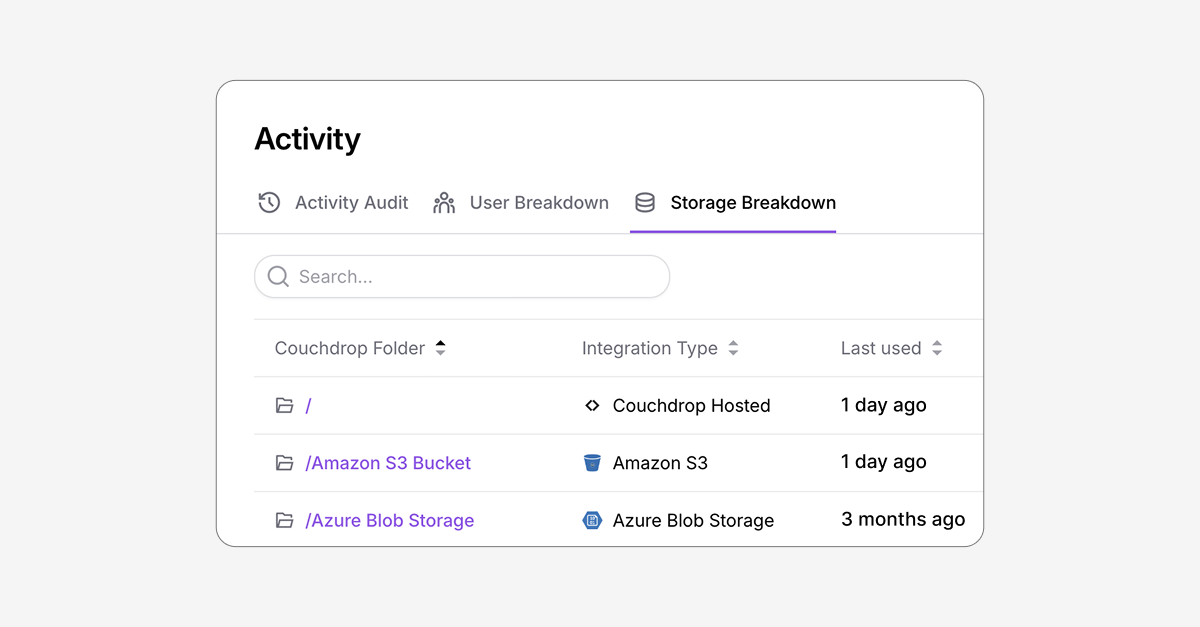Click the Last used column header
The width and height of the screenshot is (1200, 627).
coord(881,348)
